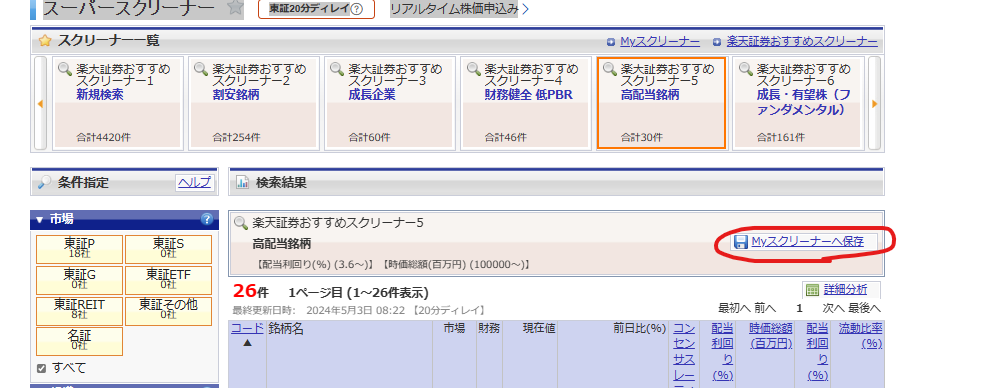
Task: Open the ヘルプ link in 条件指定
Action: (194, 183)
